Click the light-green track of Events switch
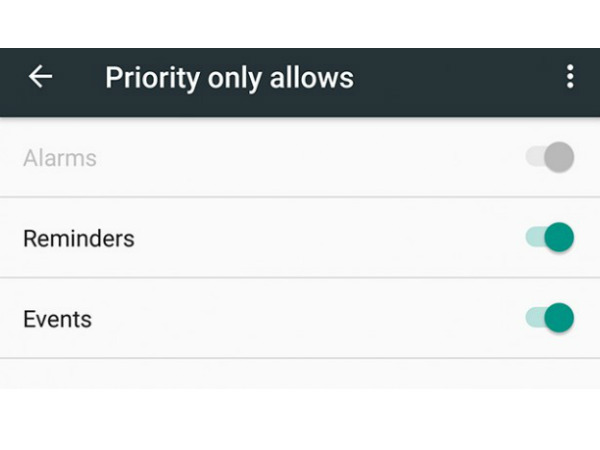 [x=533, y=318]
